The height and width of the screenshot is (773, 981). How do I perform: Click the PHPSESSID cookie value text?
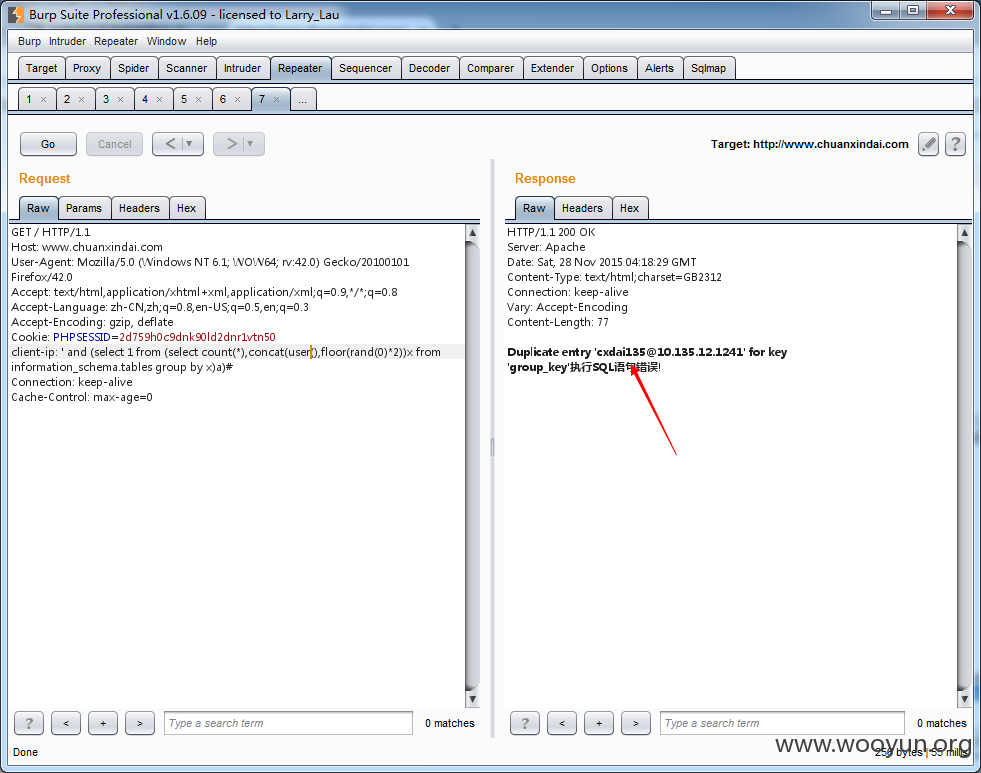click(x=197, y=337)
